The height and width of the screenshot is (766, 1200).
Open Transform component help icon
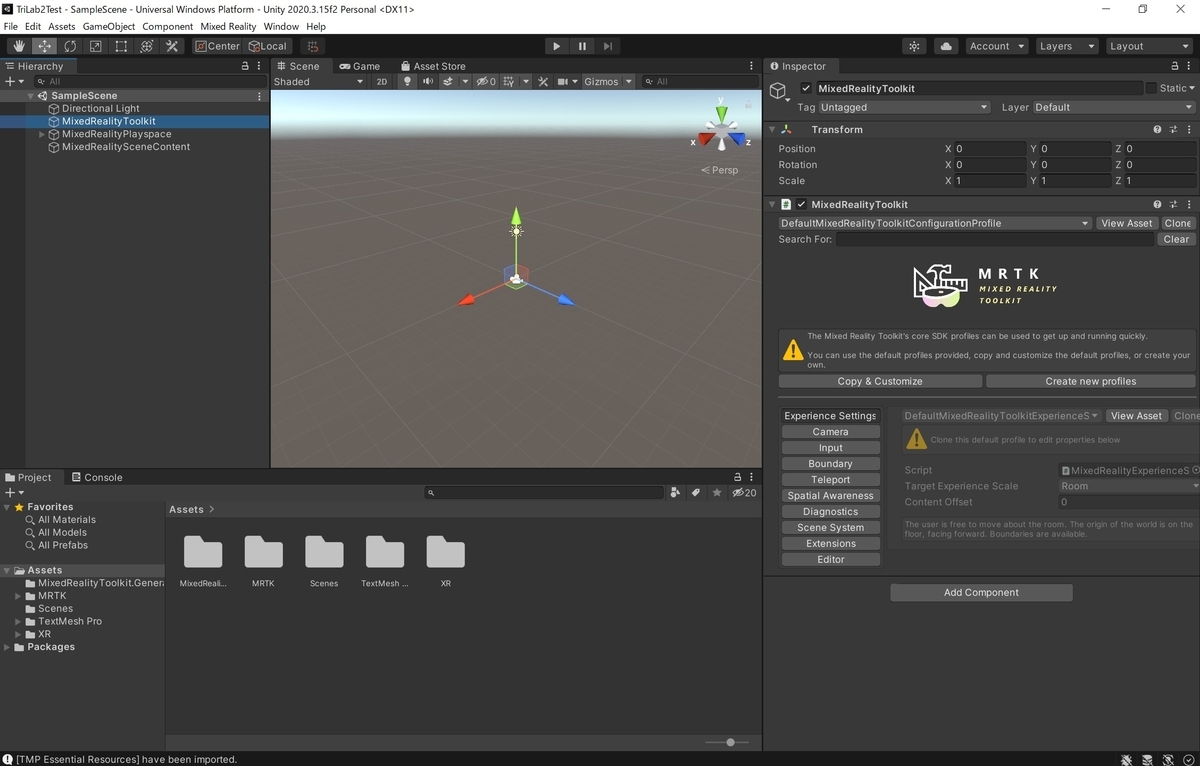pyautogui.click(x=1157, y=129)
